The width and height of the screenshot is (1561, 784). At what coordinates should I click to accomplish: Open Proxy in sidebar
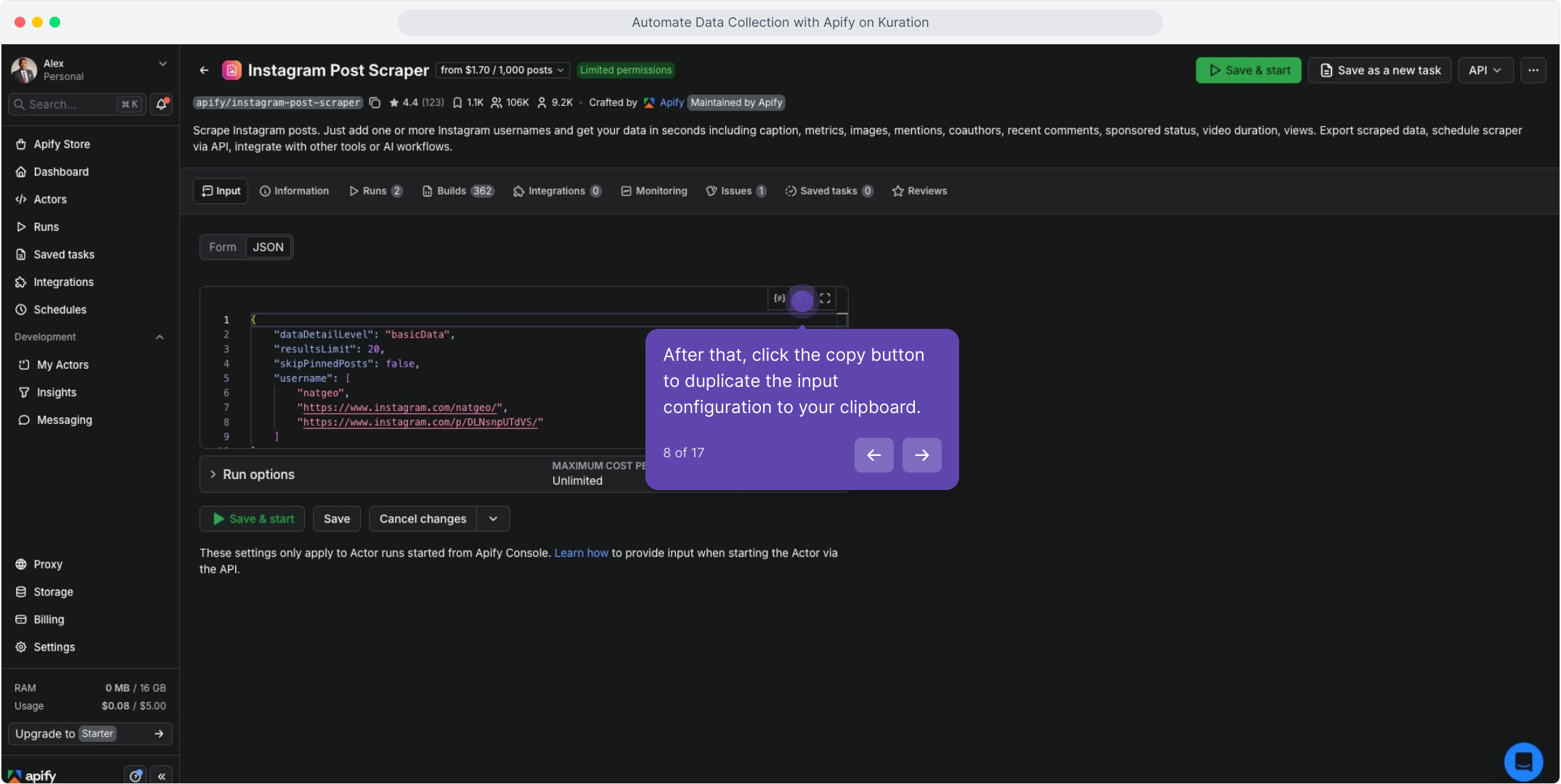click(x=90, y=565)
